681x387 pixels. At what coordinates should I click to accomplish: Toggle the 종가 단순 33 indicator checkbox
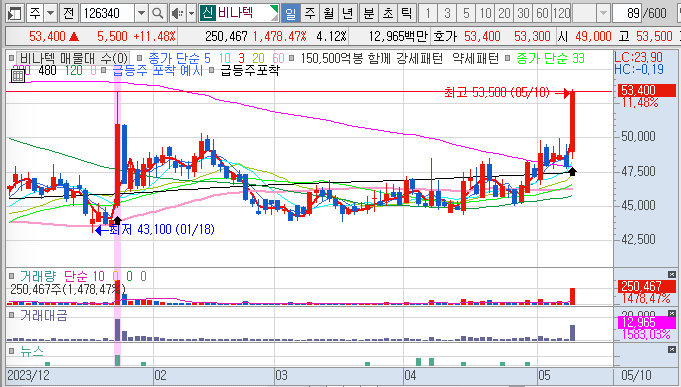click(507, 58)
